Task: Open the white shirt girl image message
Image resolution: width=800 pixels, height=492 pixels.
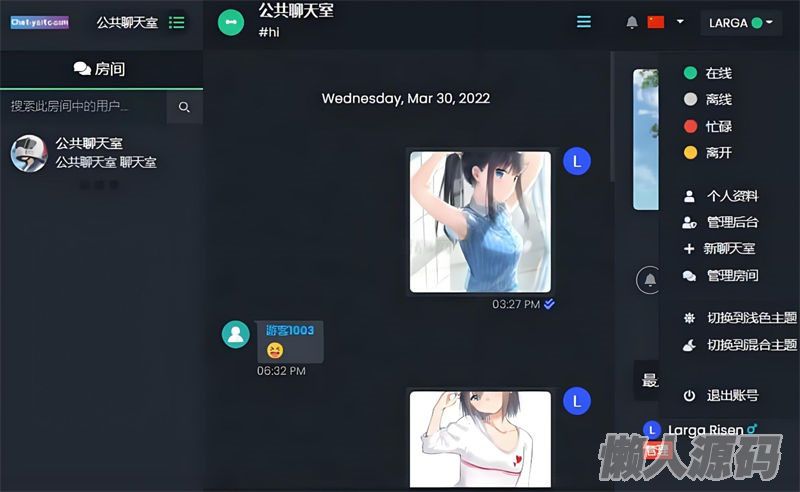Action: pyautogui.click(x=480, y=439)
